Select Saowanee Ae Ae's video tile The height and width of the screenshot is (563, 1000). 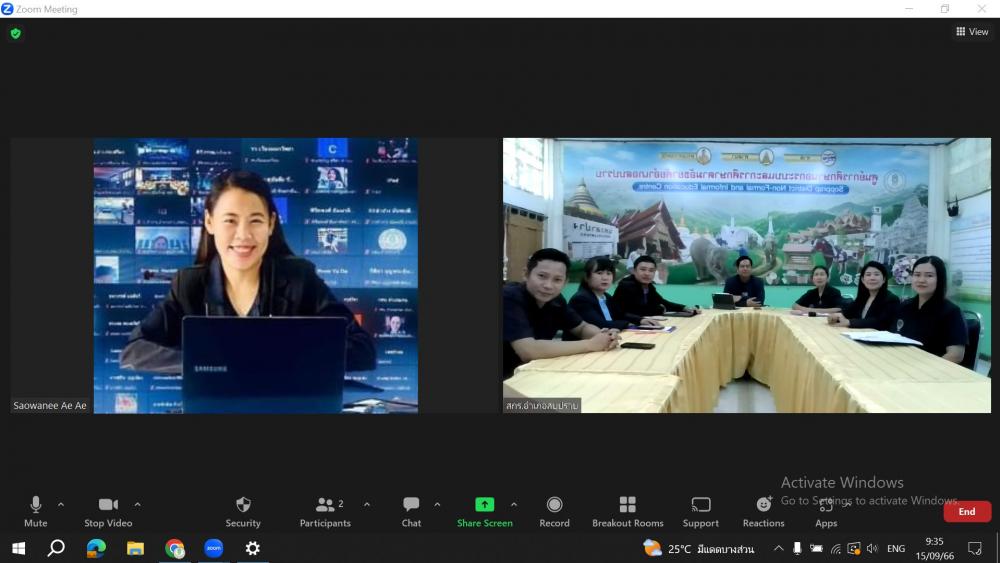pos(255,275)
